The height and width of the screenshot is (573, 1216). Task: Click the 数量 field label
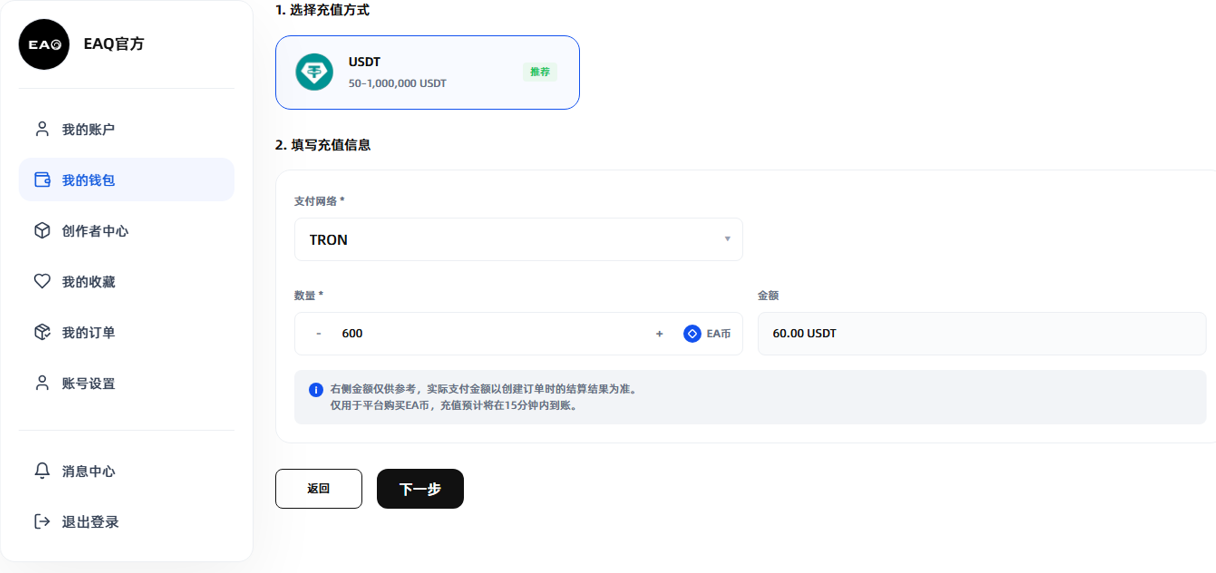click(308, 295)
